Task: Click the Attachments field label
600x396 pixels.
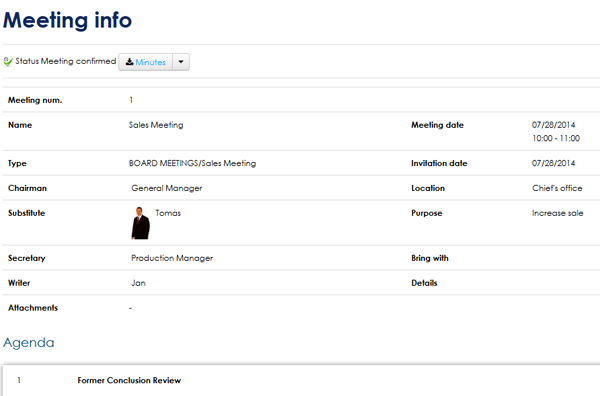Action: point(33,308)
